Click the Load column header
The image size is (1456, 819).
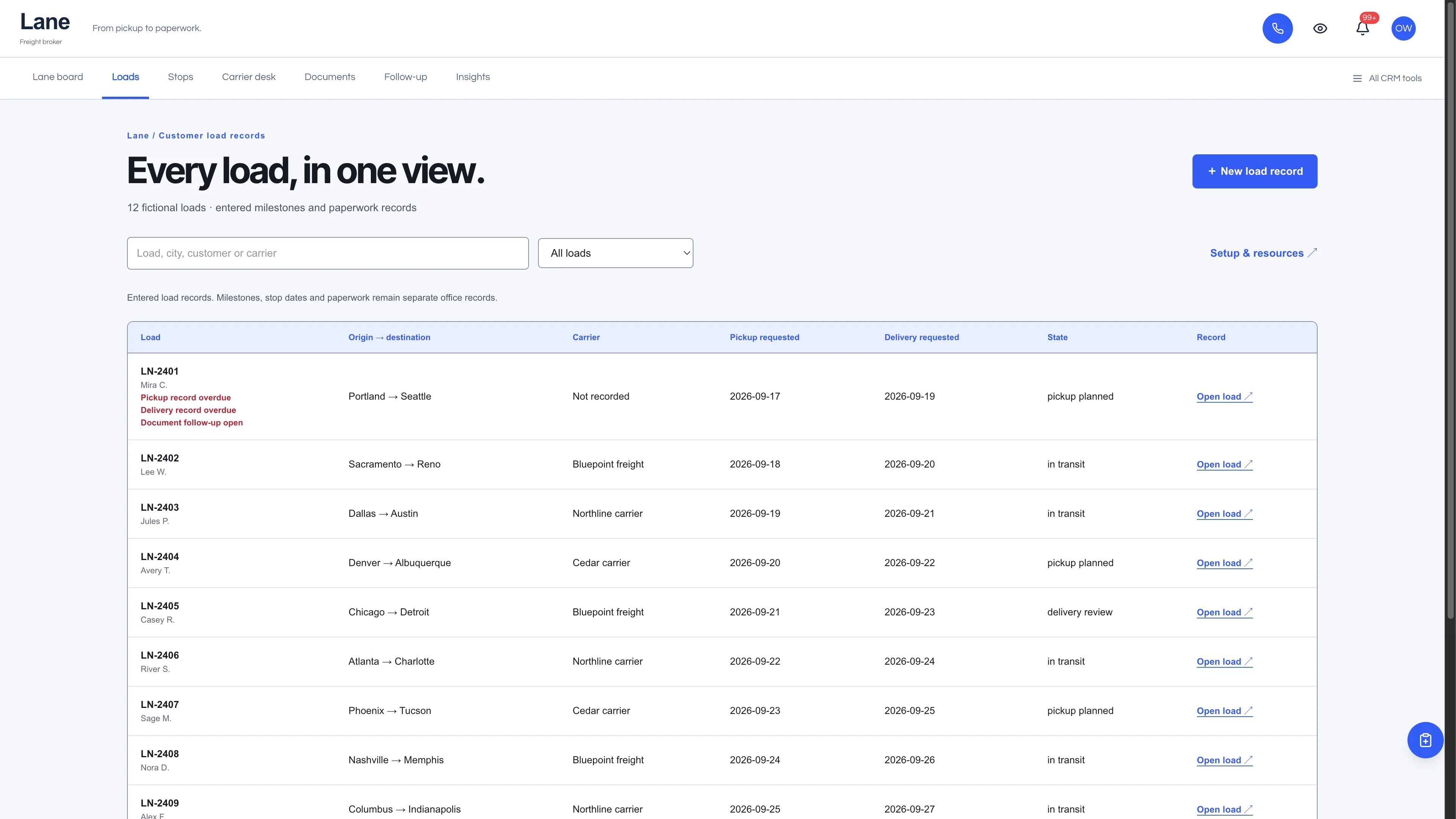coord(151,337)
